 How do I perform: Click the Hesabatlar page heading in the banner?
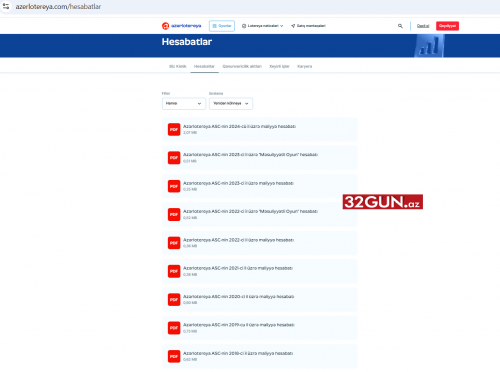click(187, 42)
